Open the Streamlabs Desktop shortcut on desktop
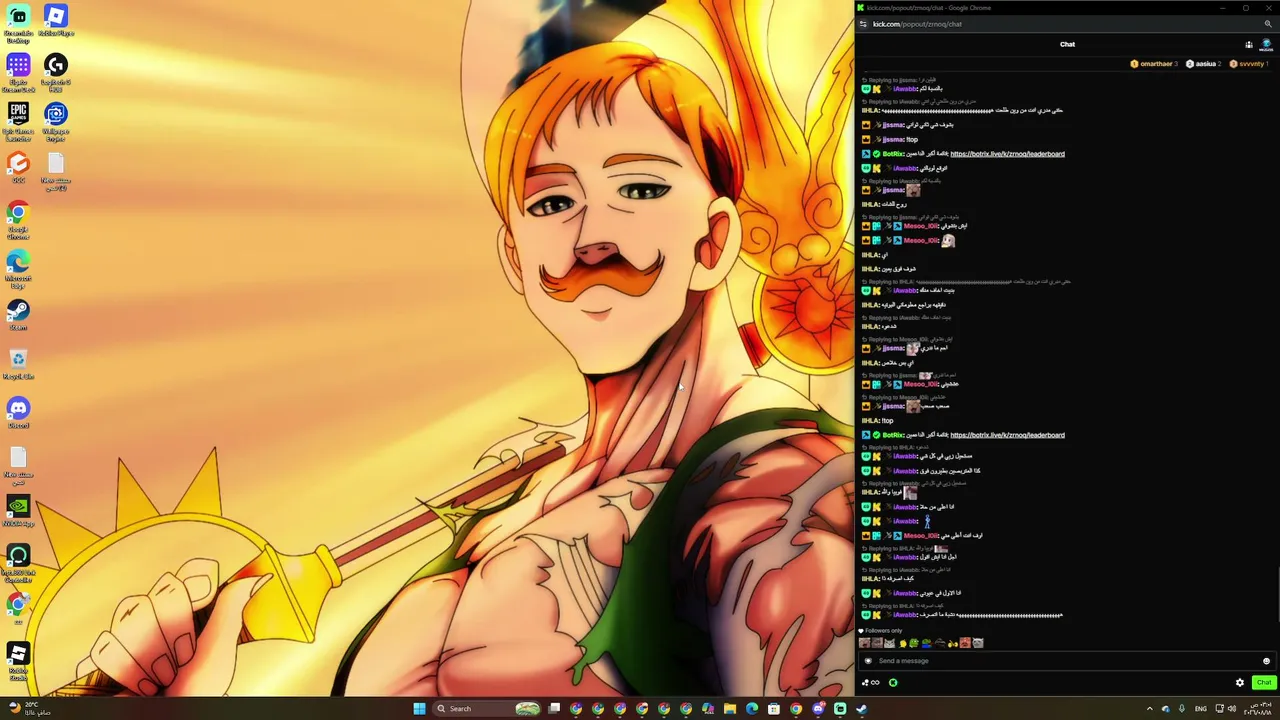The width and height of the screenshot is (1280, 720). (x=18, y=22)
